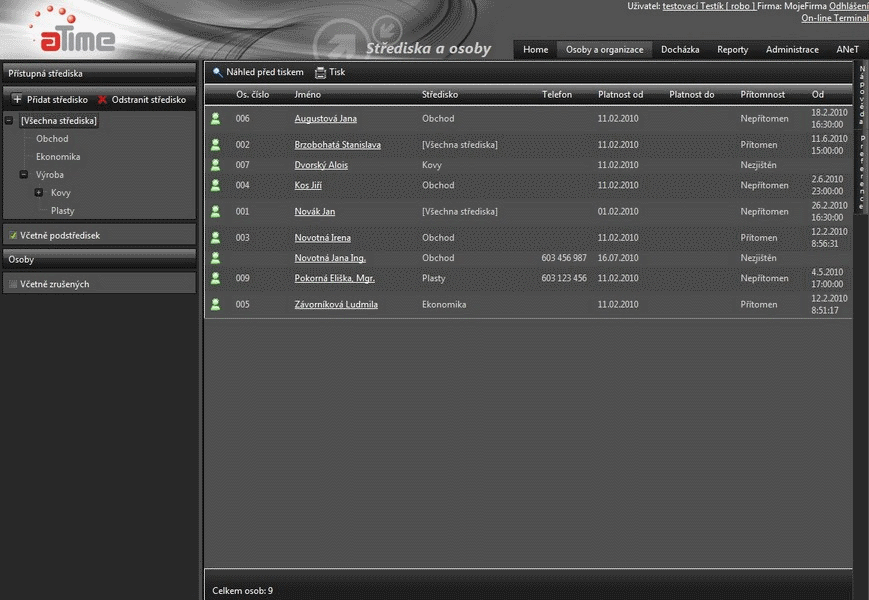Select Plasty in the středisko tree

coord(63,211)
